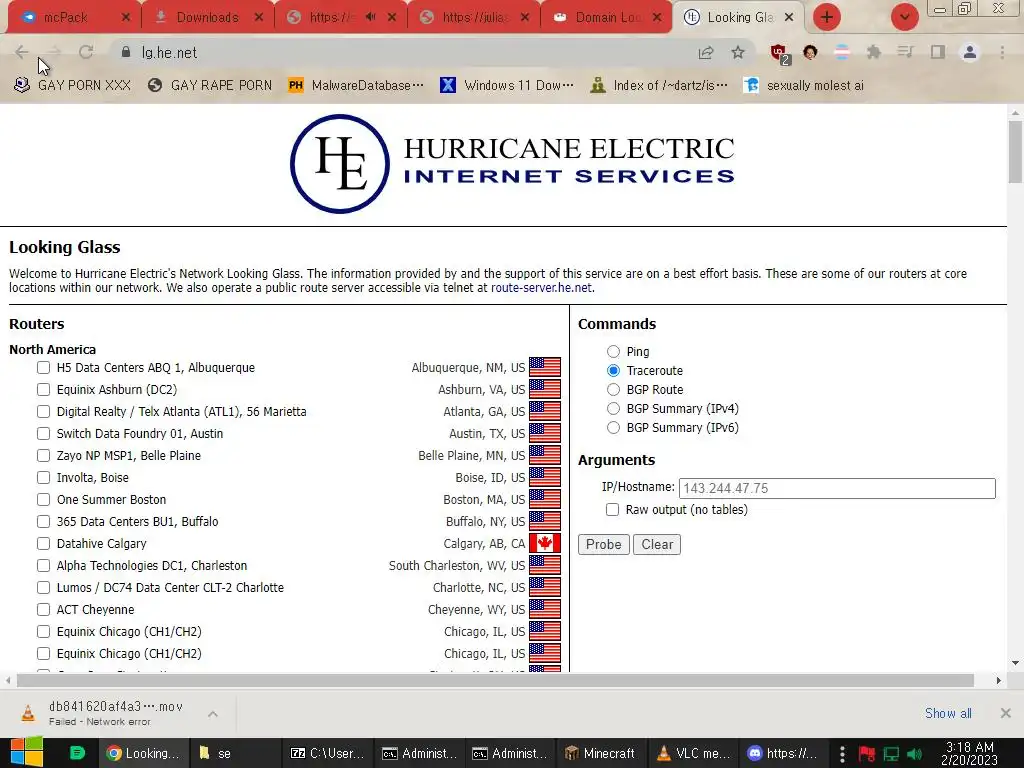Open the green chat app in taskbar
Viewport: 1024px width, 768px height.
(x=77, y=753)
